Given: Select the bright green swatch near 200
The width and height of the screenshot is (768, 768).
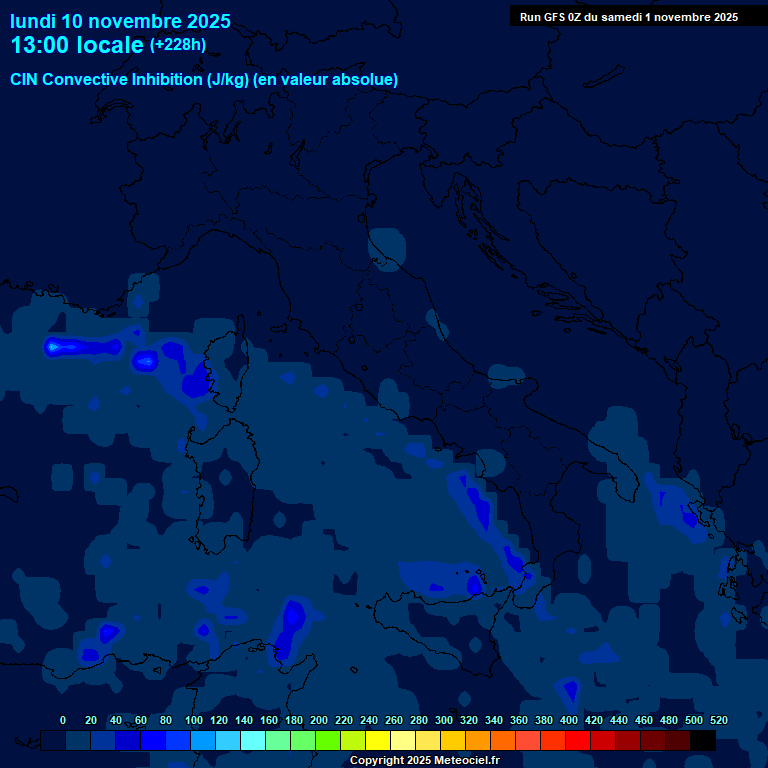Looking at the screenshot, I should pyautogui.click(x=328, y=741).
